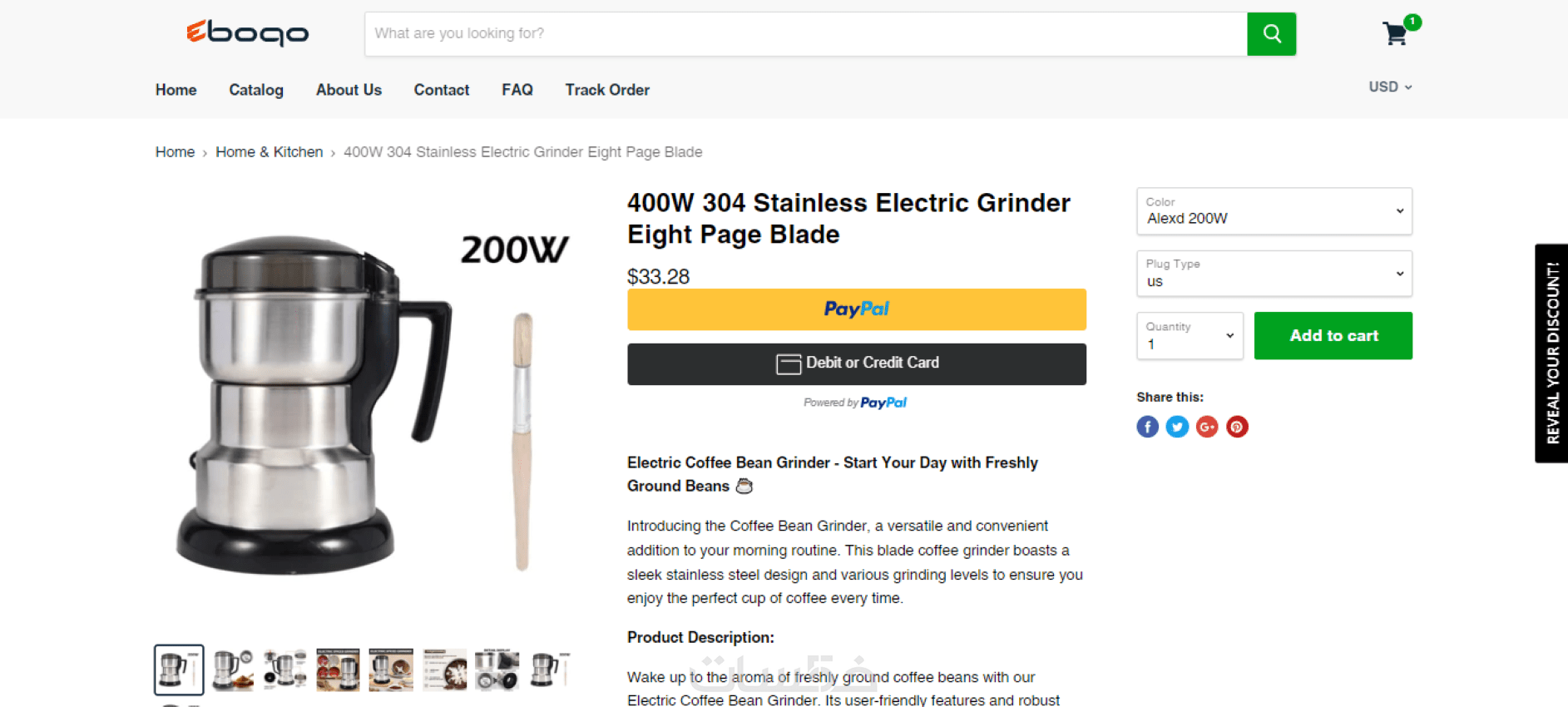This screenshot has height=707, width=1568.
Task: Change currency using the USD dropdown
Action: (1390, 87)
